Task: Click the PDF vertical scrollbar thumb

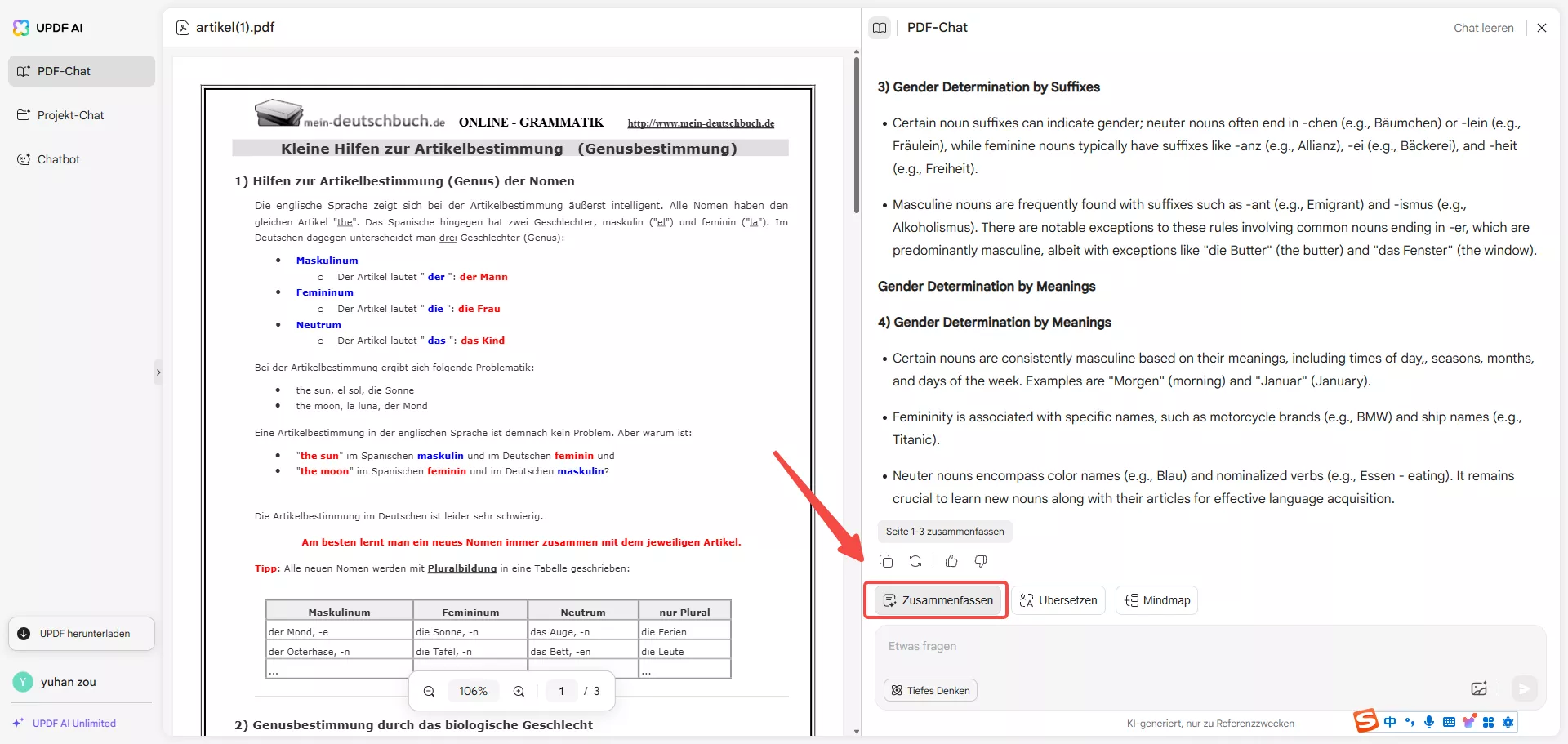Action: coord(856,135)
